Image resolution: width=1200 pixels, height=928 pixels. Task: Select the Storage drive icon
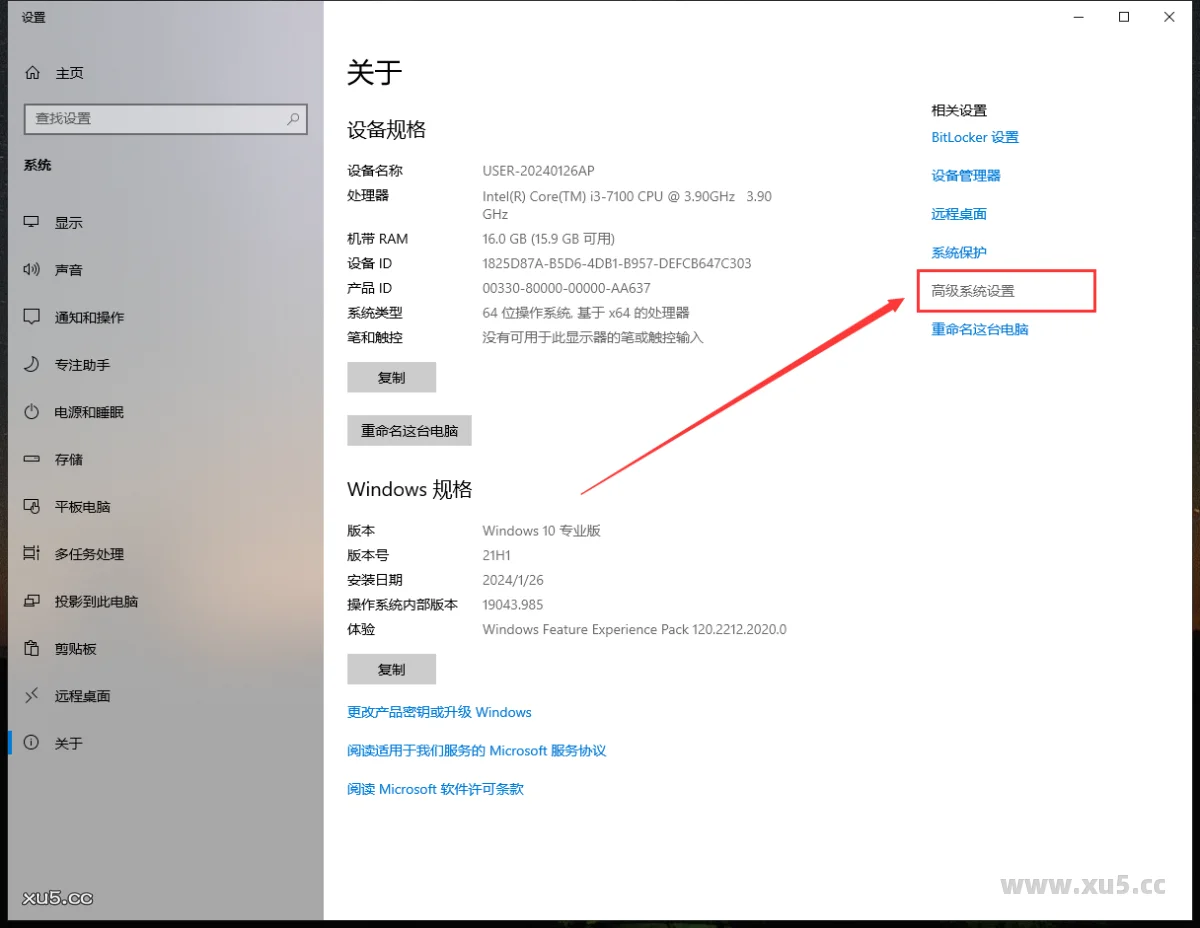[x=32, y=459]
